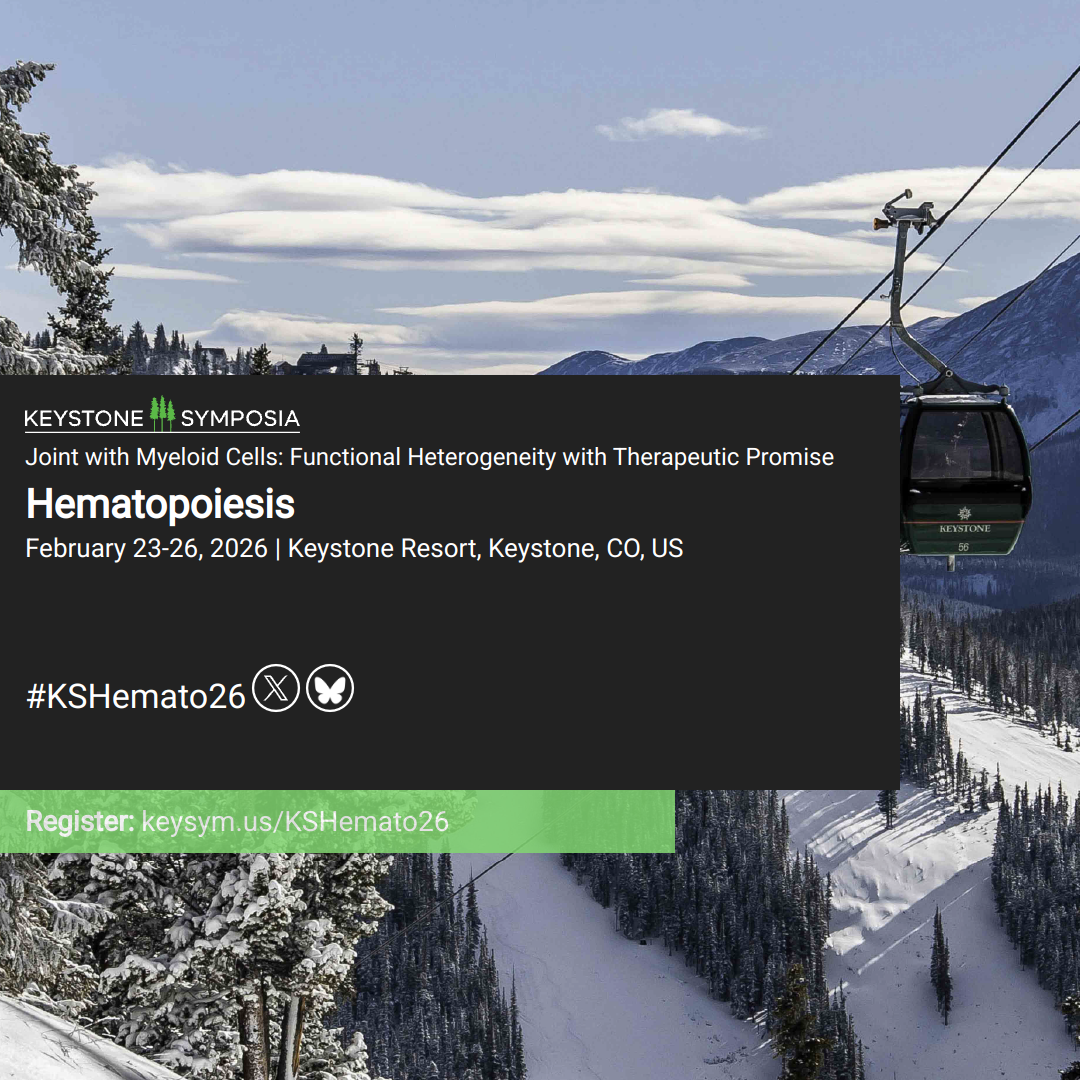Click the green pine trees logo icon
Image resolution: width=1080 pixels, height=1080 pixels.
tap(162, 413)
